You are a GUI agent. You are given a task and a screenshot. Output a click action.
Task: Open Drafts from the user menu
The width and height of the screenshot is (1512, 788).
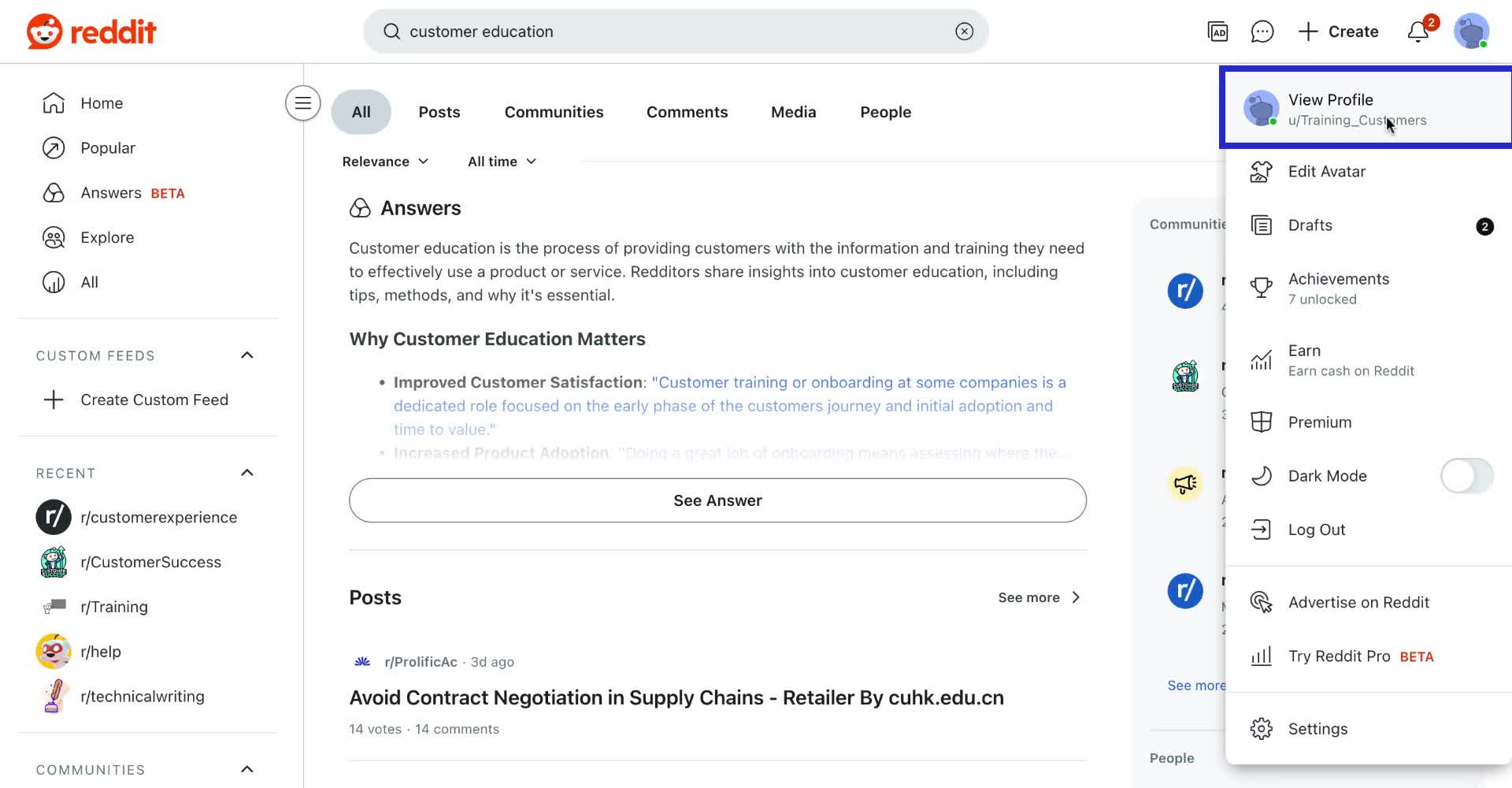[1310, 225]
